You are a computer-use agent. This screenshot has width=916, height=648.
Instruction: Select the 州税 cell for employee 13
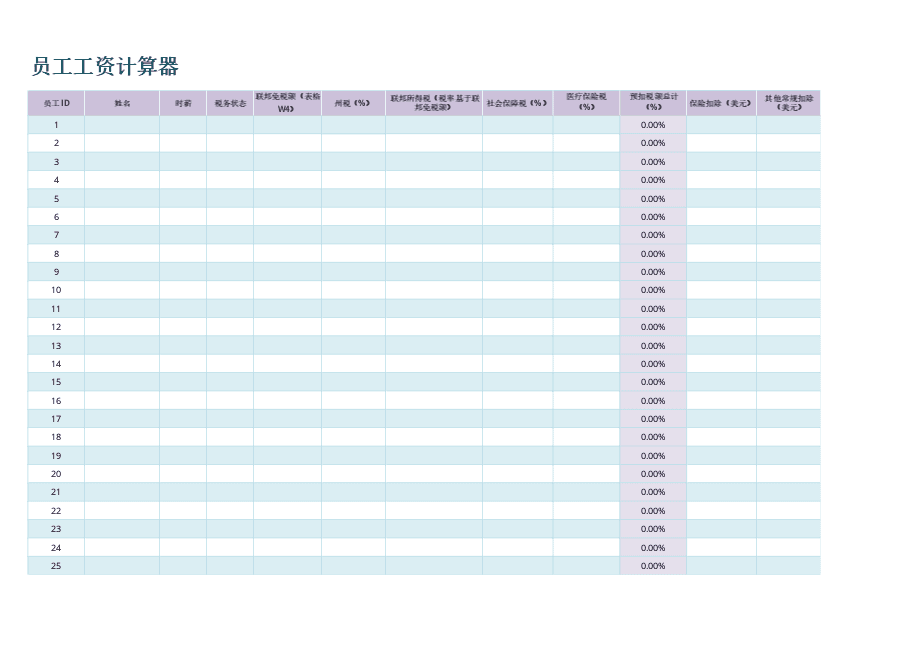[353, 345]
